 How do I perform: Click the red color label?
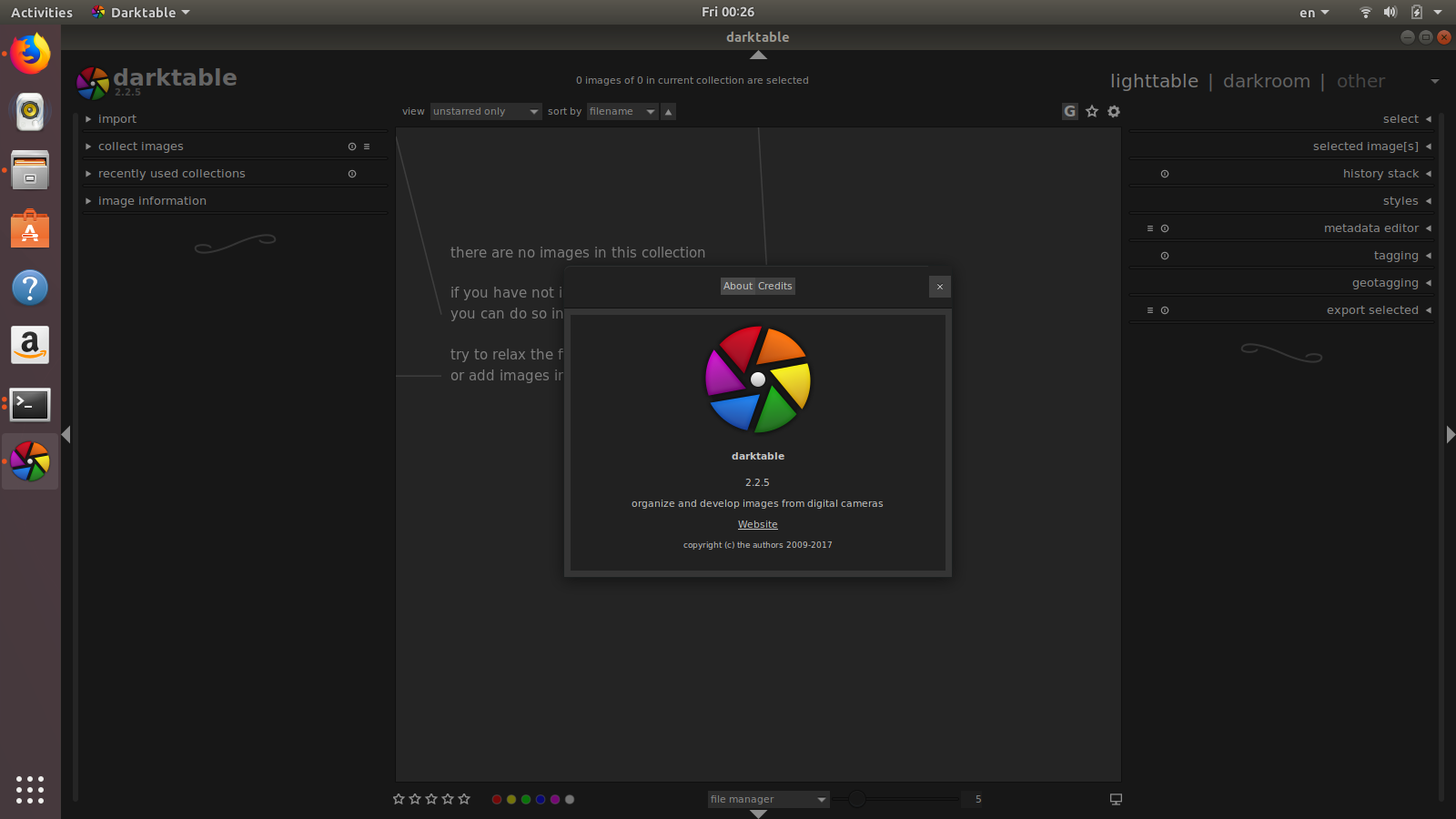click(497, 799)
